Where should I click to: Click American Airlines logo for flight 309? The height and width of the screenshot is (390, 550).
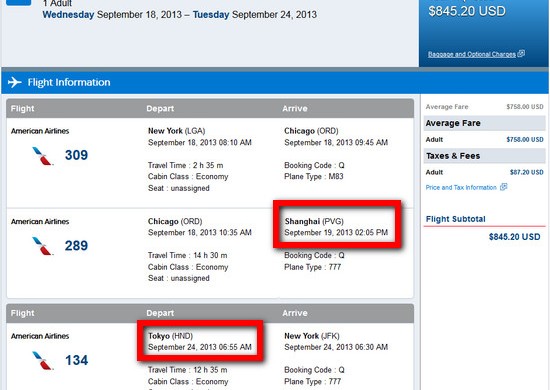point(42,156)
